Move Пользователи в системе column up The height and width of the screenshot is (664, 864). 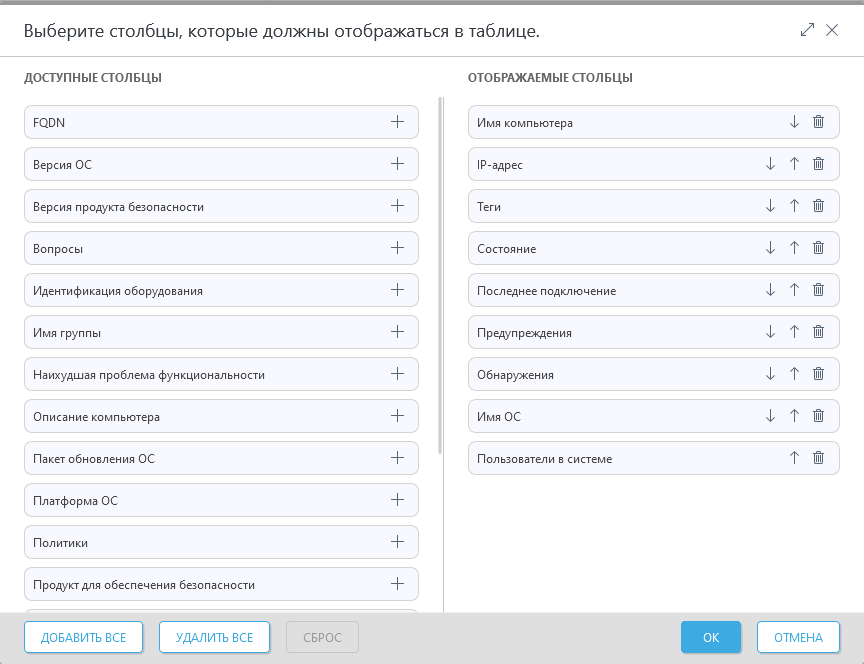click(x=794, y=458)
